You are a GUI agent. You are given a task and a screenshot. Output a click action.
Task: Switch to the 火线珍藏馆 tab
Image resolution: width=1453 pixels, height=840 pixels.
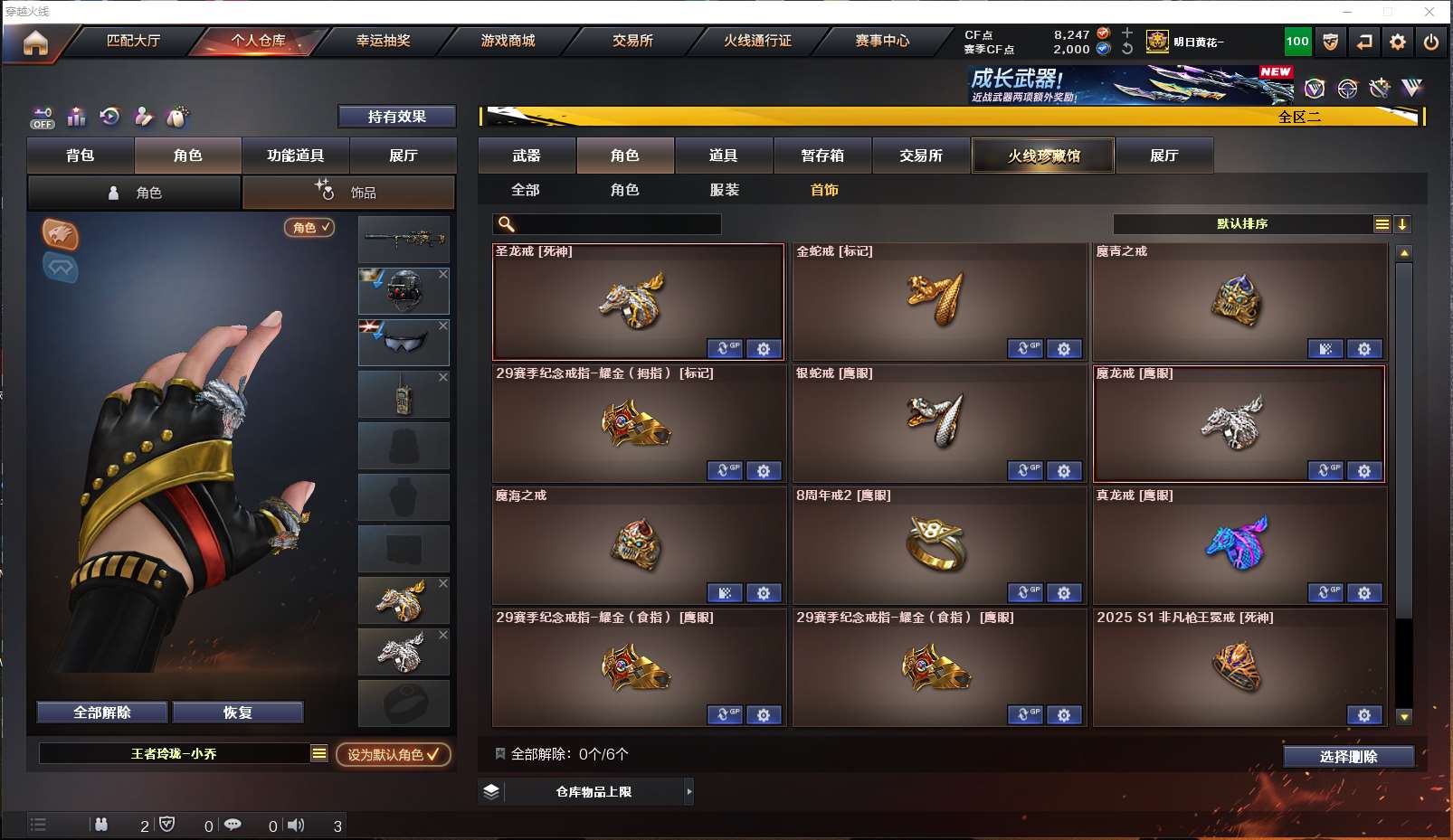[x=1043, y=156]
